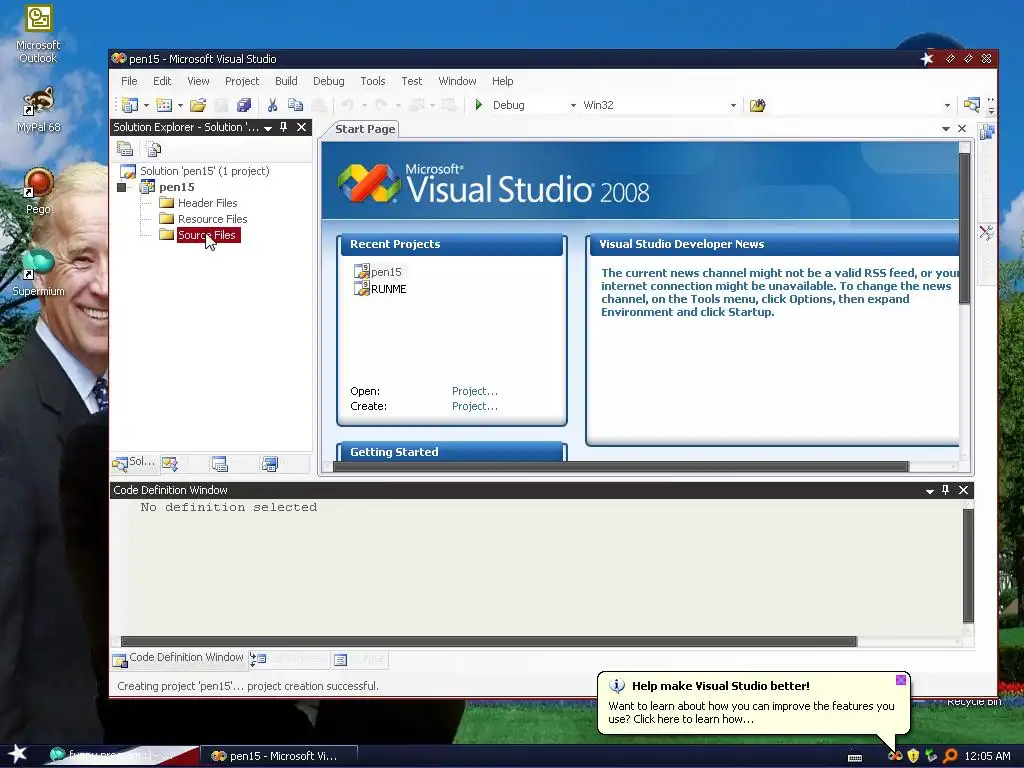Click Code Definition Window horizontal scrollbar
Screen dimensions: 1024x768
point(488,641)
